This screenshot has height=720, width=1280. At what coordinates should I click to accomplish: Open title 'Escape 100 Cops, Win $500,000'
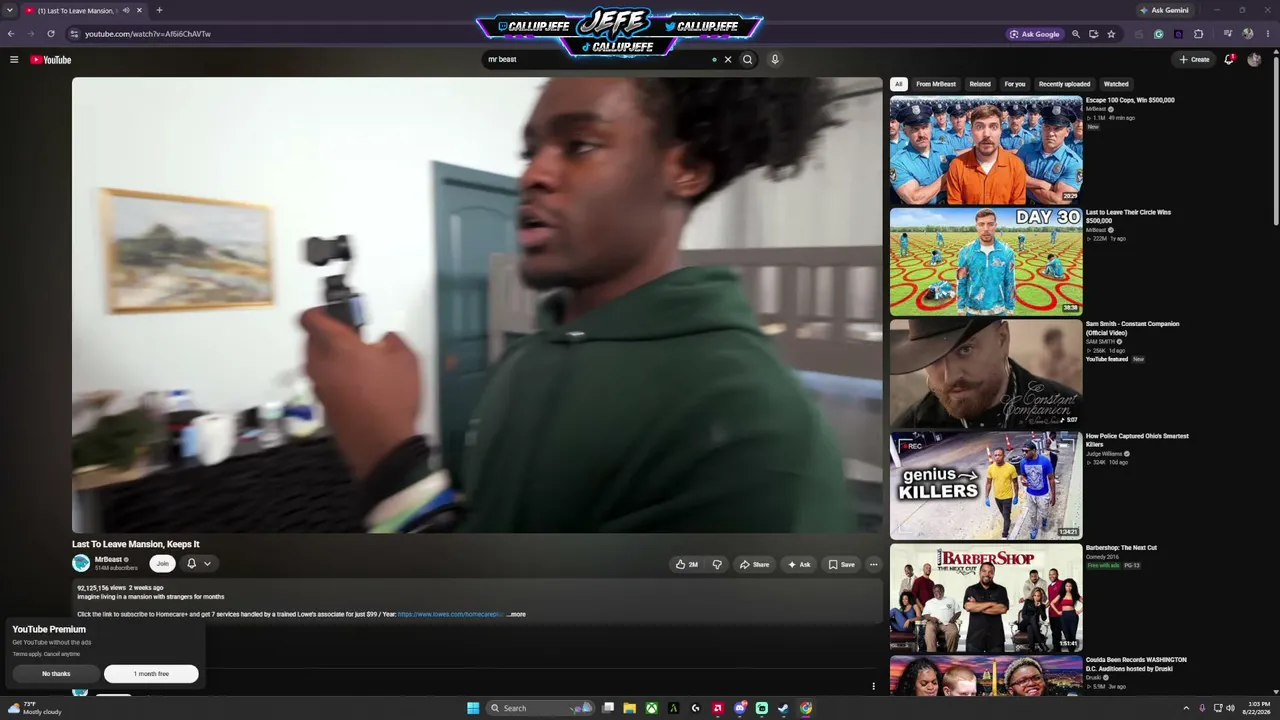(x=1130, y=100)
